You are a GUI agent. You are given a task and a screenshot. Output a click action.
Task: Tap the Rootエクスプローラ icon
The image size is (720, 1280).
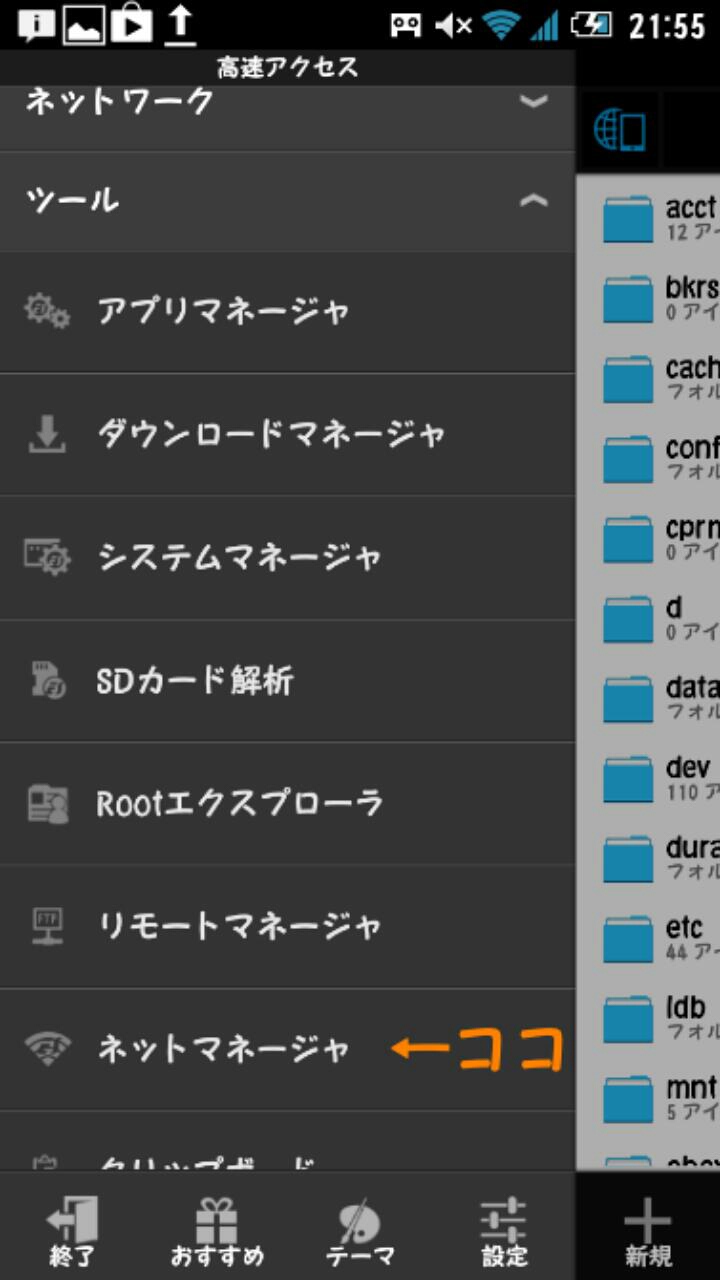(x=47, y=803)
